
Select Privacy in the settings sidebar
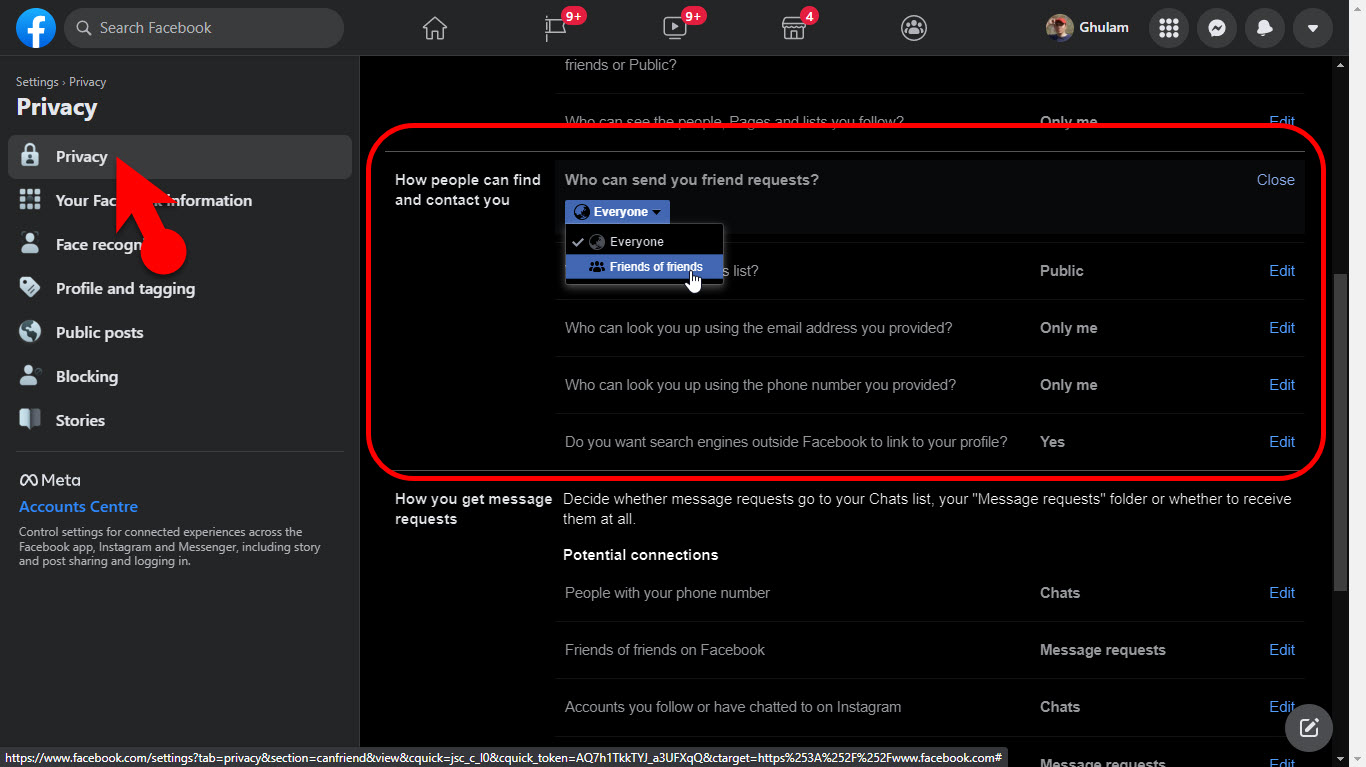coord(180,157)
